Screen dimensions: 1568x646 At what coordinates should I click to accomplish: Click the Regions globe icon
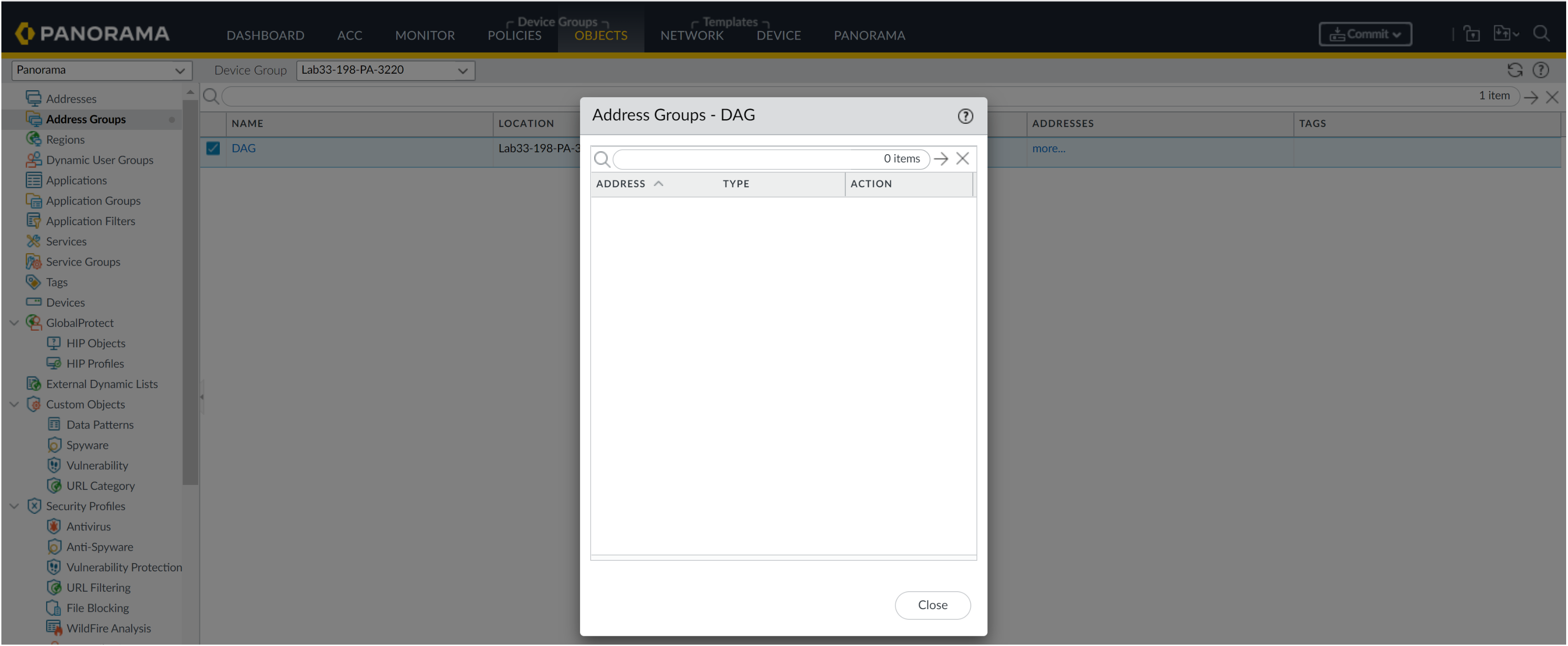coord(33,140)
